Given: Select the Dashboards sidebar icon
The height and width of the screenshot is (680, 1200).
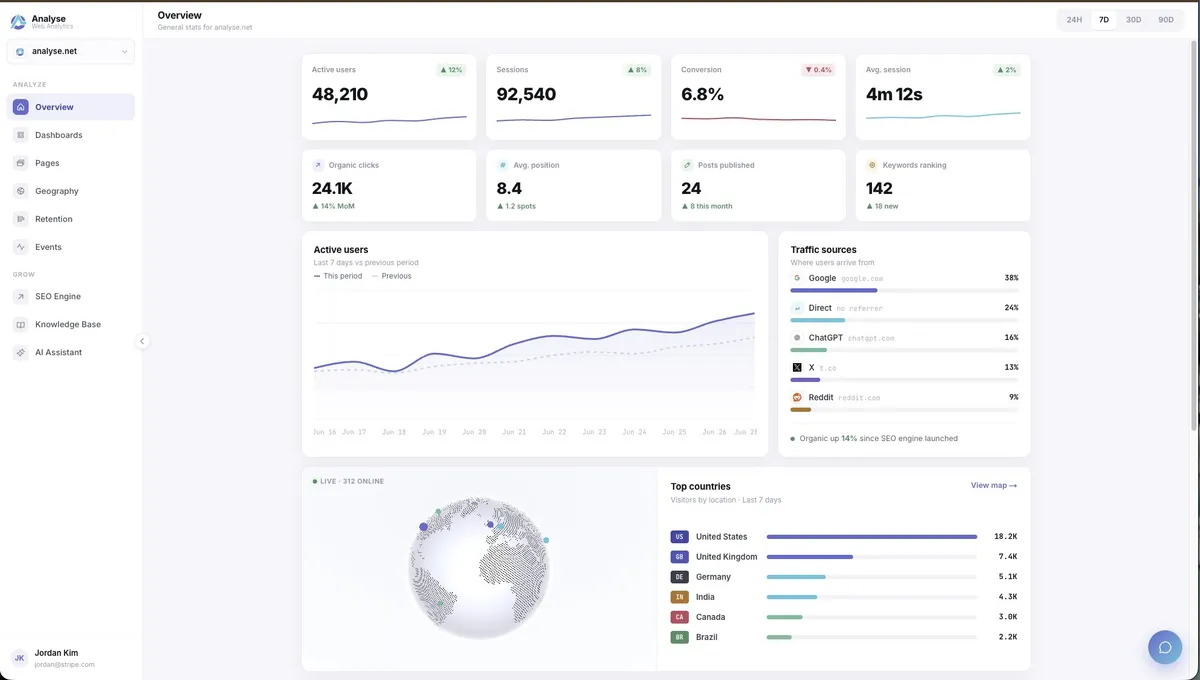Looking at the screenshot, I should tap(21, 135).
